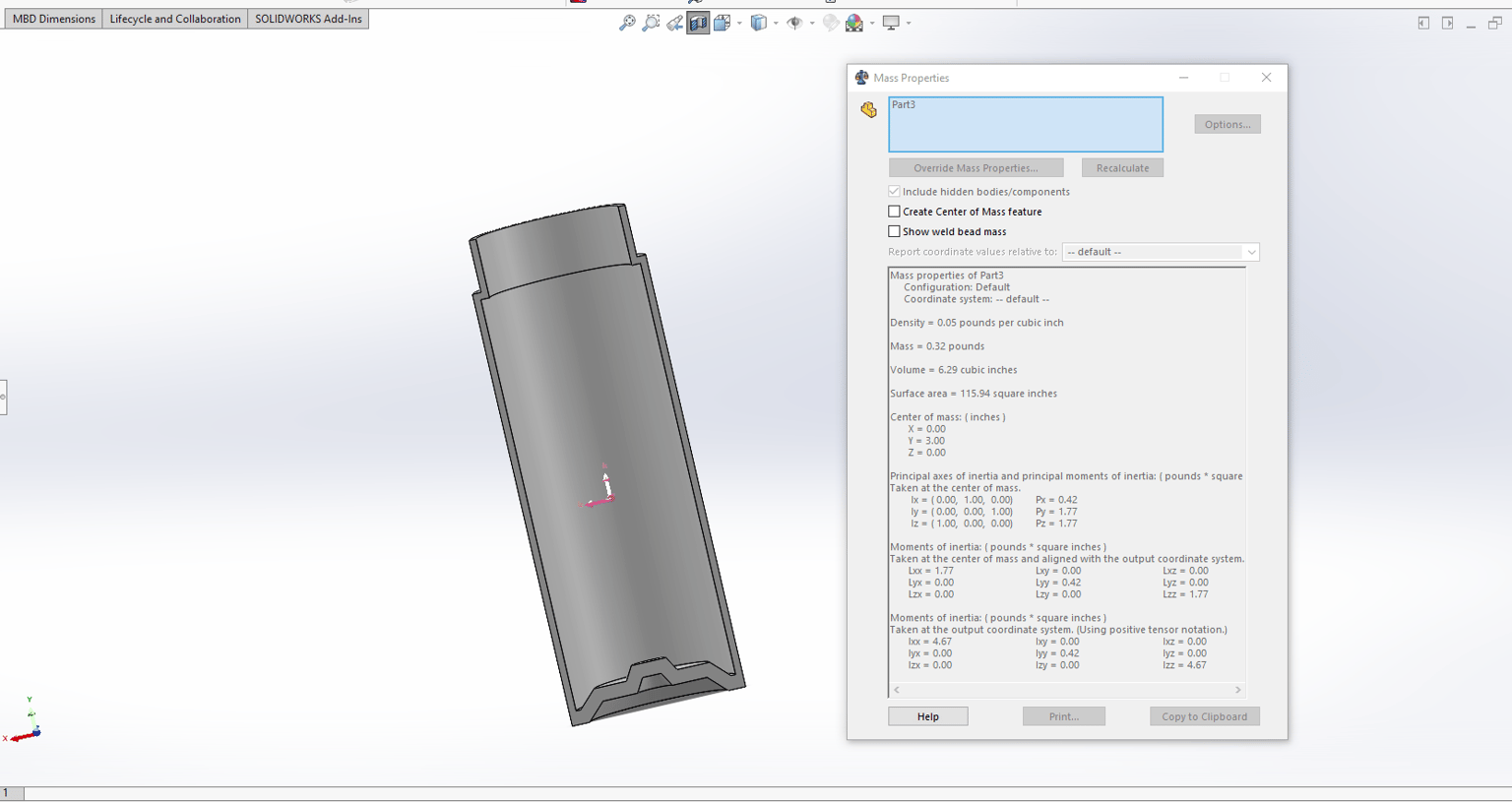The image size is (1512, 802).
Task: Click the 'Izz = 4.67' inertia value
Action: [x=1184, y=665]
